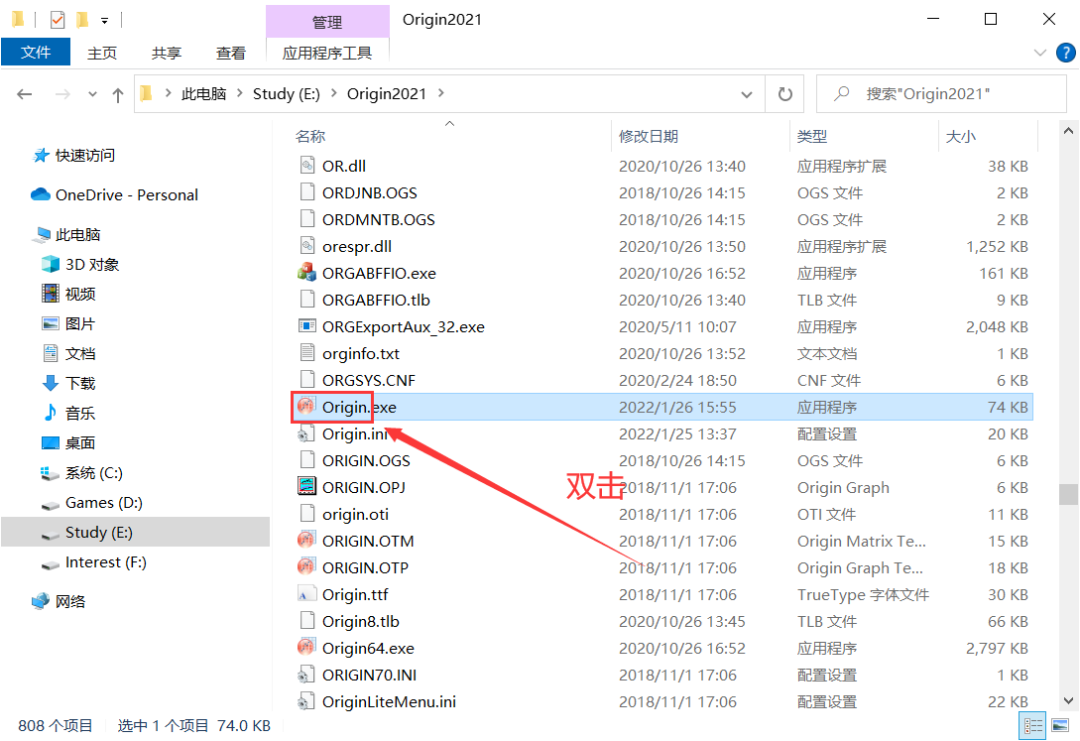Switch to the 共享 ribbon tab
Viewport: 1080px width, 741px height.
click(x=167, y=53)
